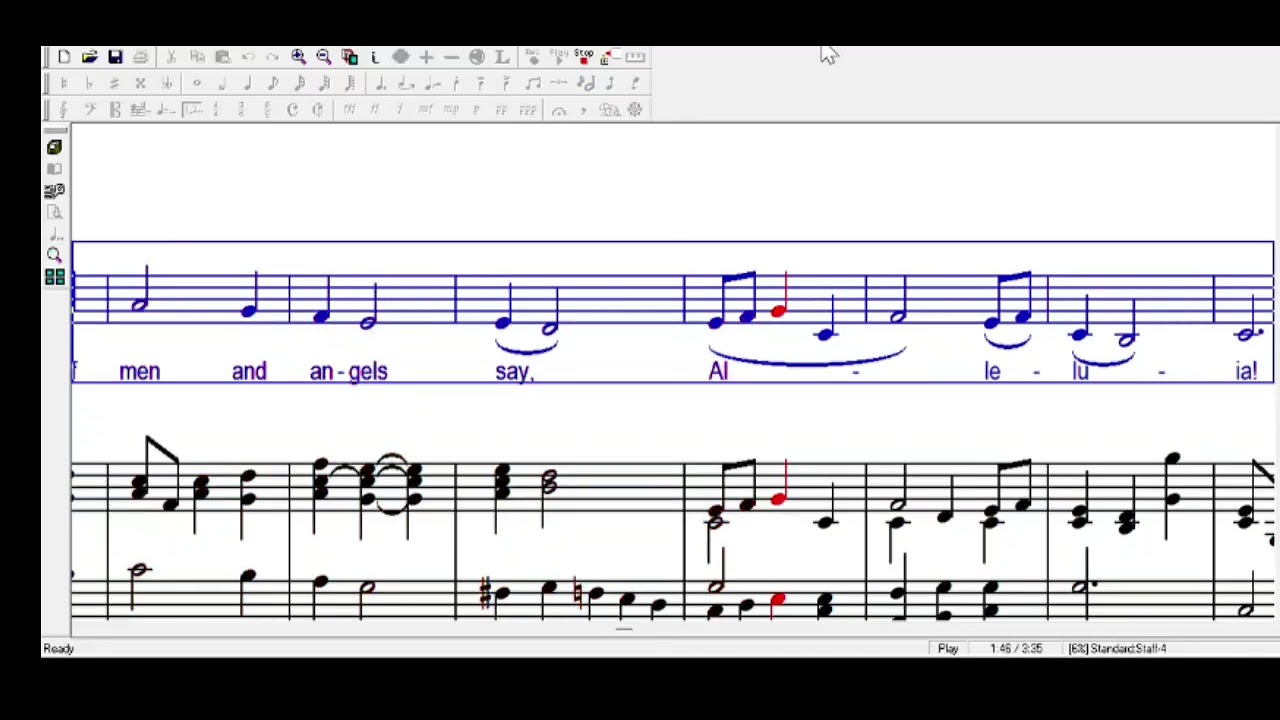Click magnifier icon in side toolbar

(x=54, y=256)
